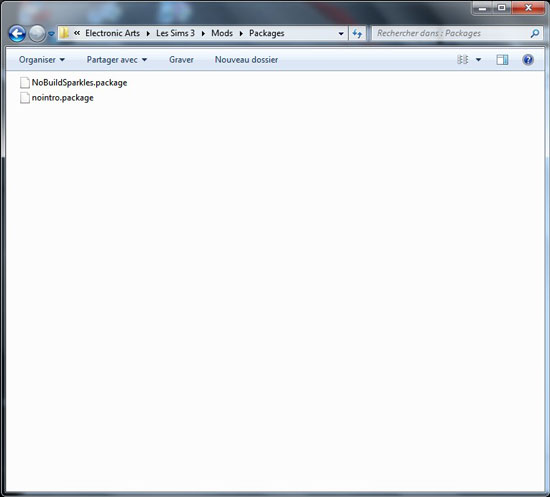
Task: Refresh the Packages folder view
Action: pyautogui.click(x=357, y=34)
